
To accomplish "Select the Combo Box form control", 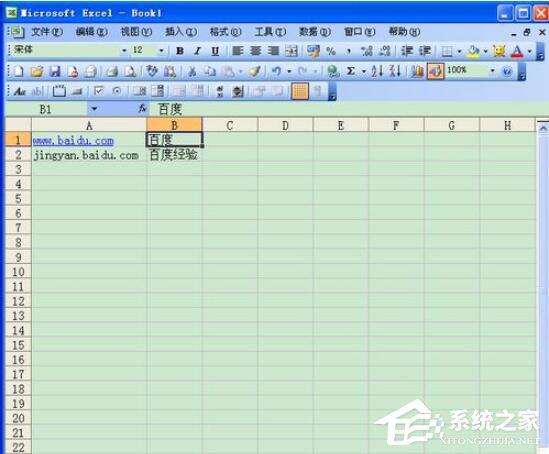I will tap(158, 92).
